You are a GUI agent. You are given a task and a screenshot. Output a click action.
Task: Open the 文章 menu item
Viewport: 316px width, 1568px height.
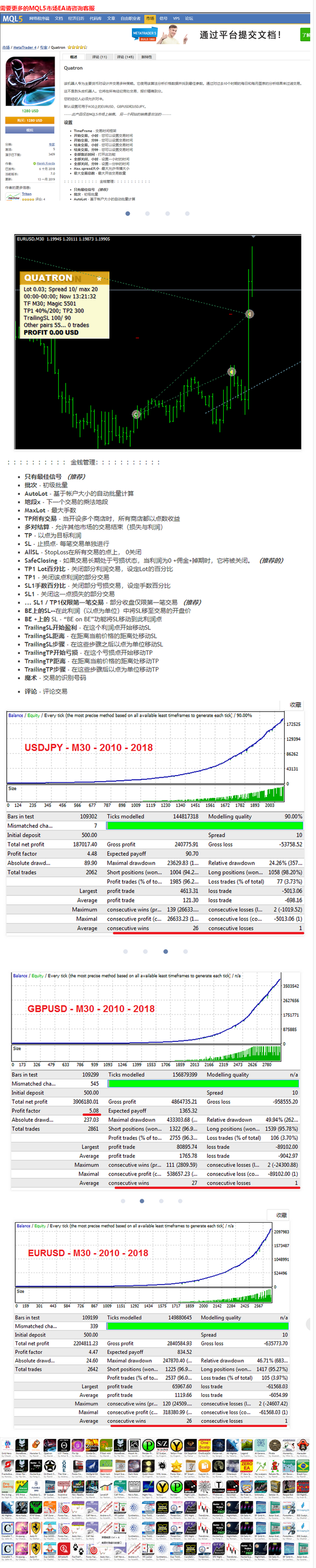coord(111,18)
